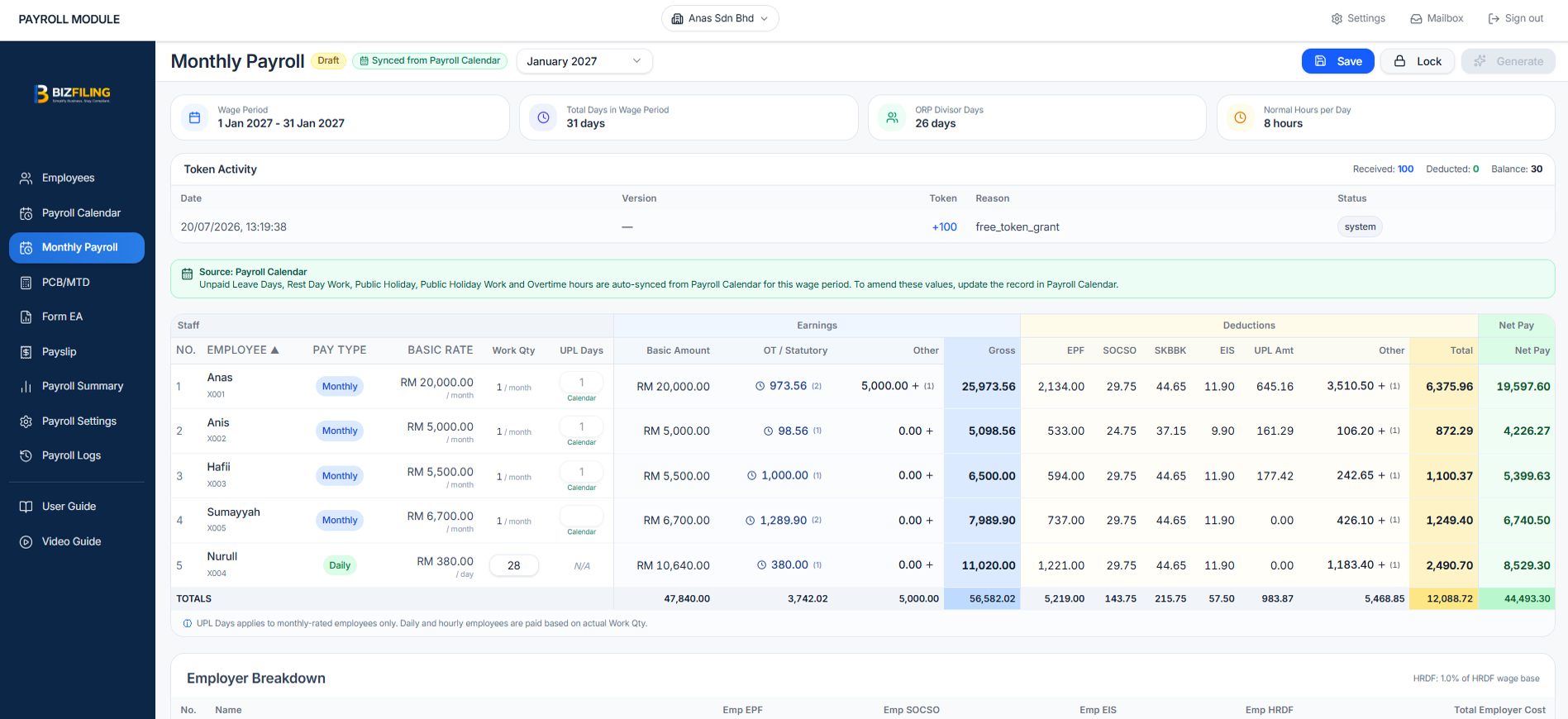Click Anas OT clock icon at 973.56

[x=760, y=386]
